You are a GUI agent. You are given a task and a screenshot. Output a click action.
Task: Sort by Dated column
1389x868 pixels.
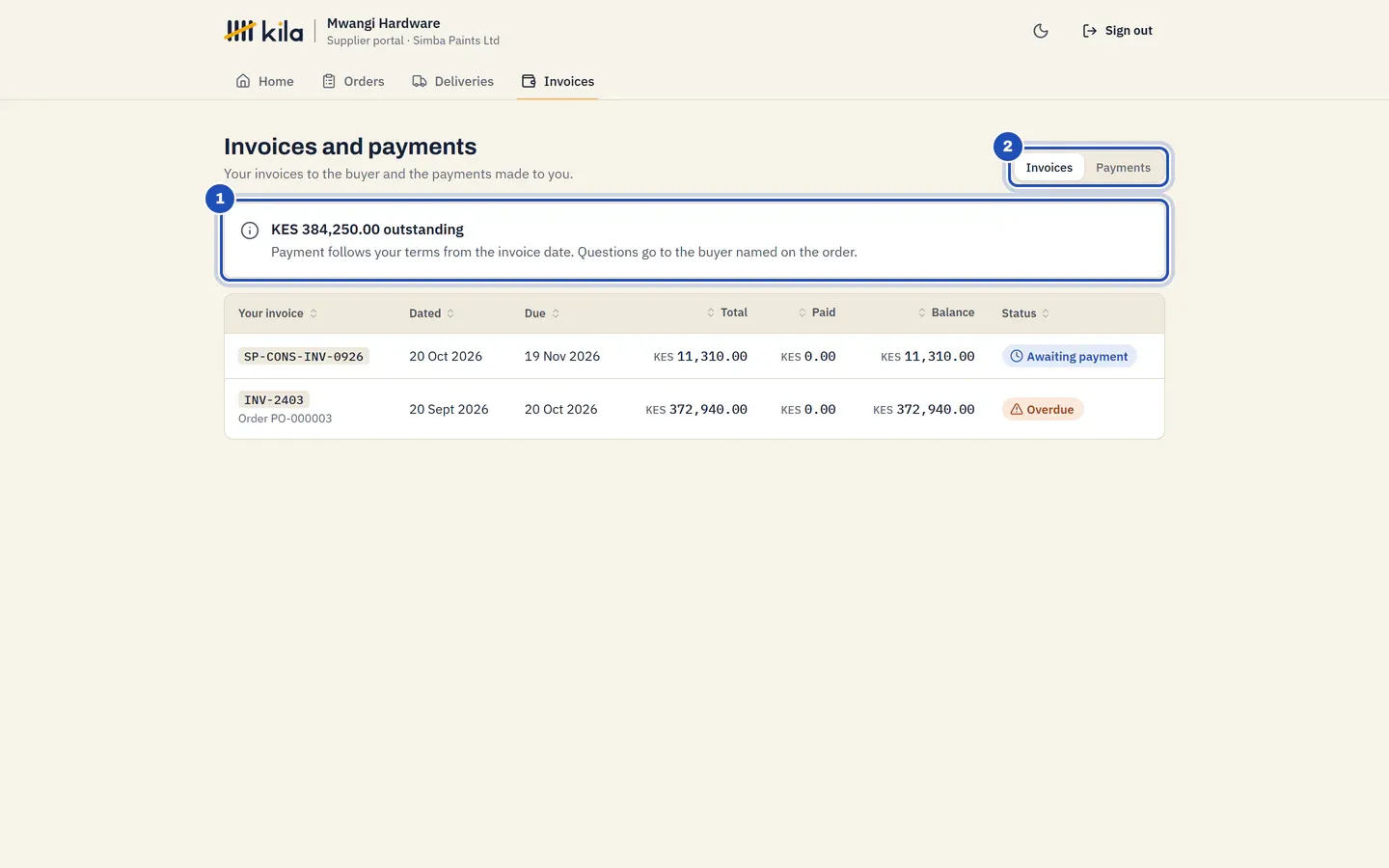click(431, 313)
